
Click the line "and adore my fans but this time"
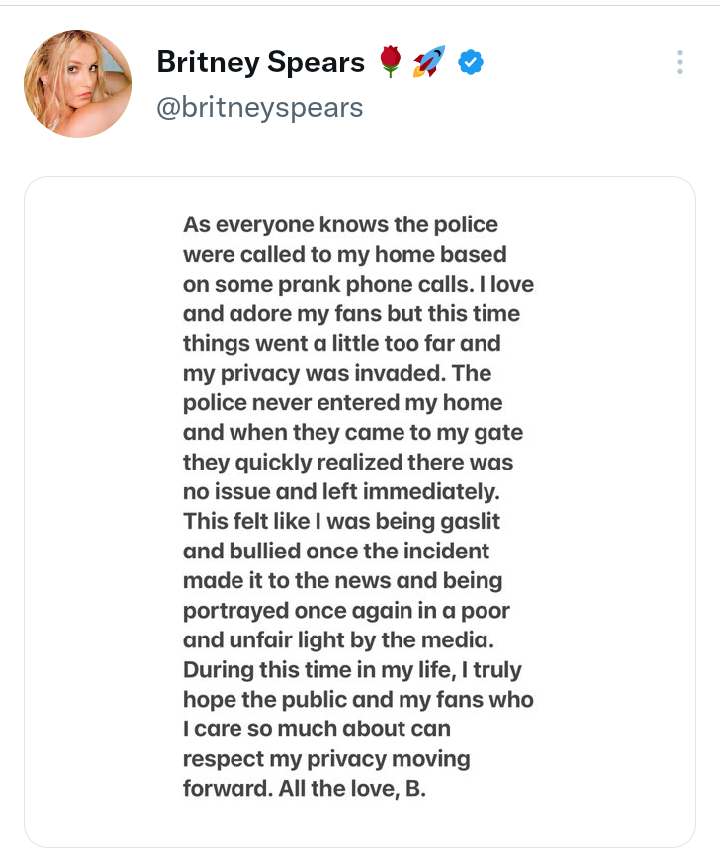pos(351,314)
